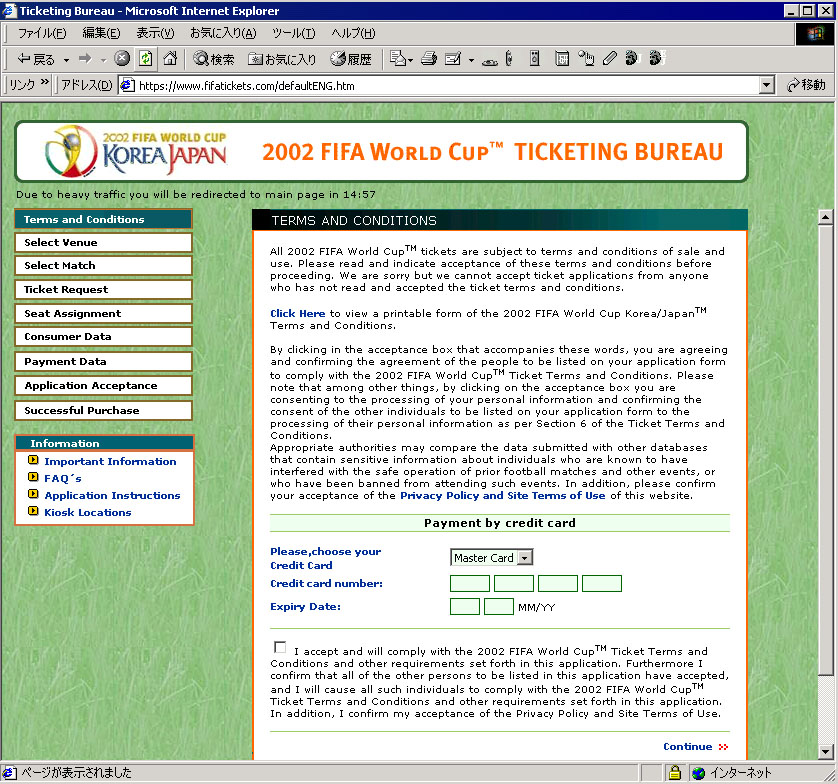Open Privacy Policy and Site Terms link
Image resolution: width=838 pixels, height=784 pixels.
[502, 495]
